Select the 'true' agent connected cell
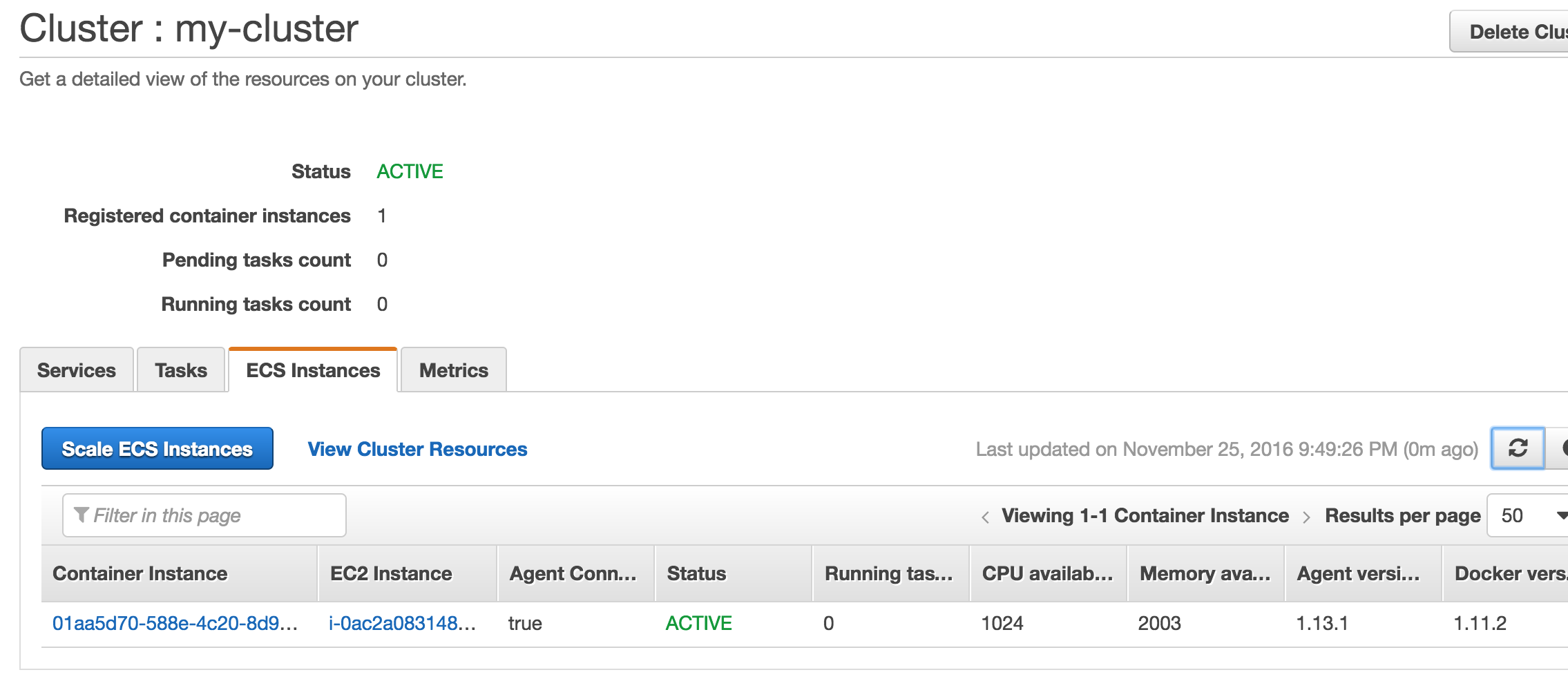The image size is (1568, 688). 525,623
